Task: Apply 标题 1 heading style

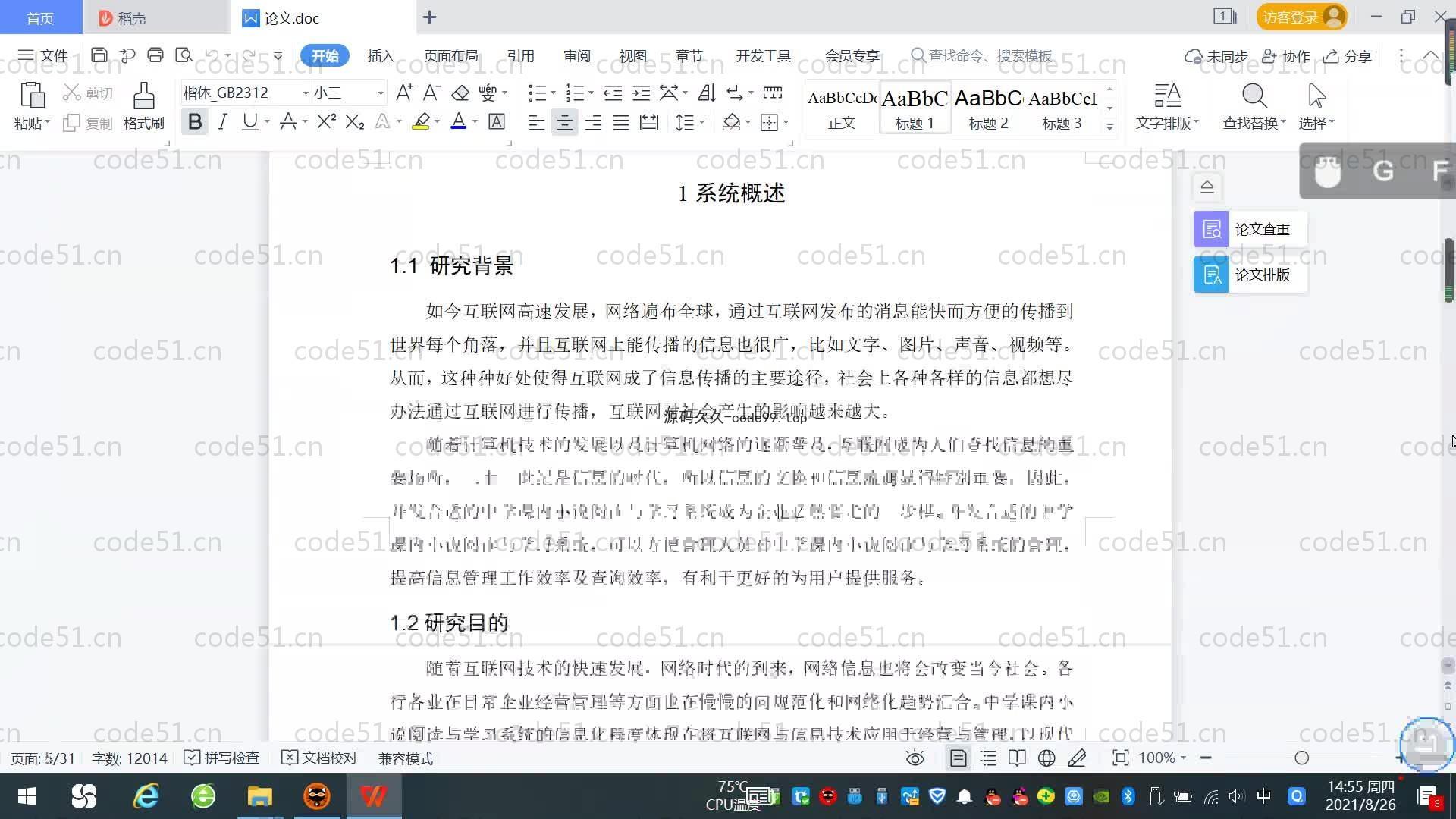Action: pos(915,108)
